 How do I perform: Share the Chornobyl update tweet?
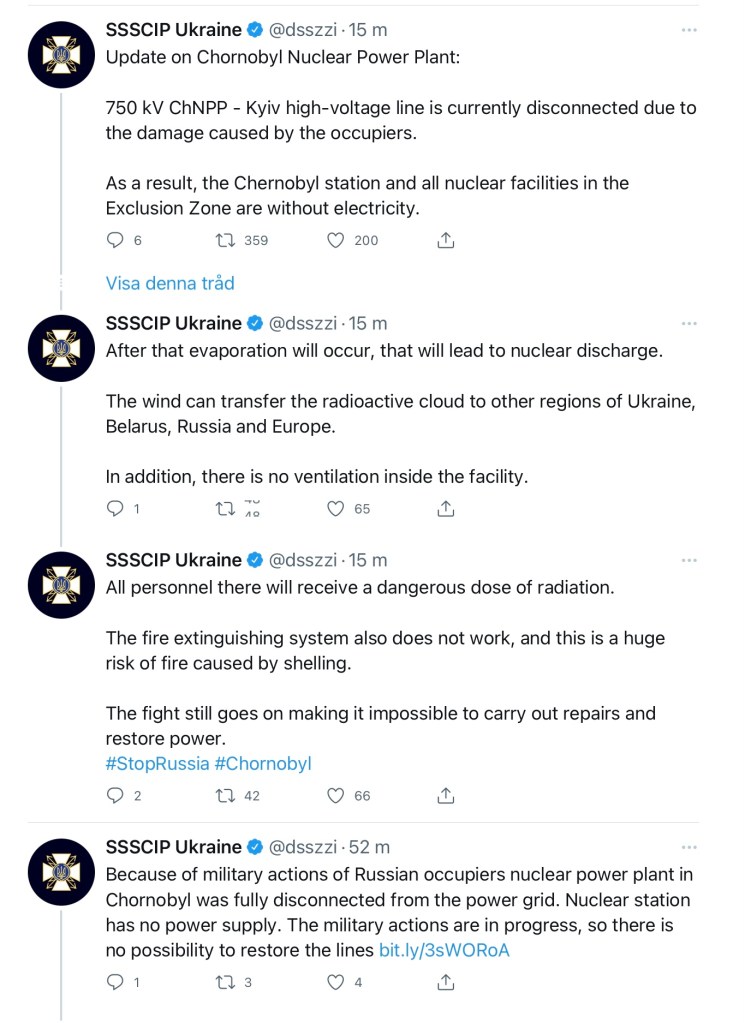[446, 240]
